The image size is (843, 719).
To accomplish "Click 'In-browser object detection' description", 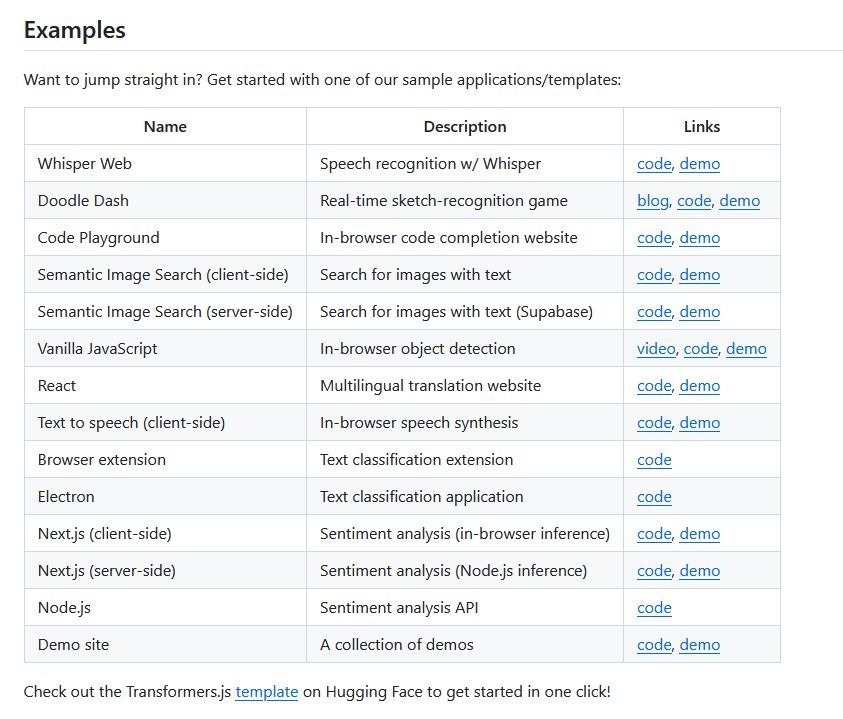I will pos(417,349).
